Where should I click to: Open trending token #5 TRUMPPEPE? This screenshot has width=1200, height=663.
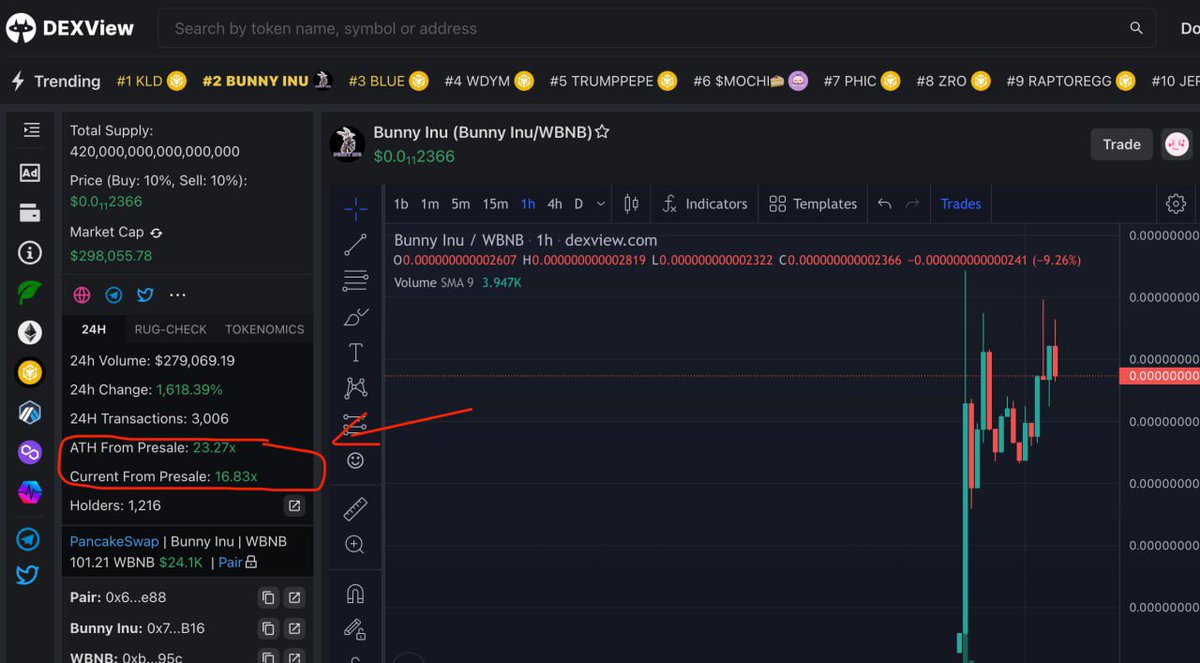613,81
